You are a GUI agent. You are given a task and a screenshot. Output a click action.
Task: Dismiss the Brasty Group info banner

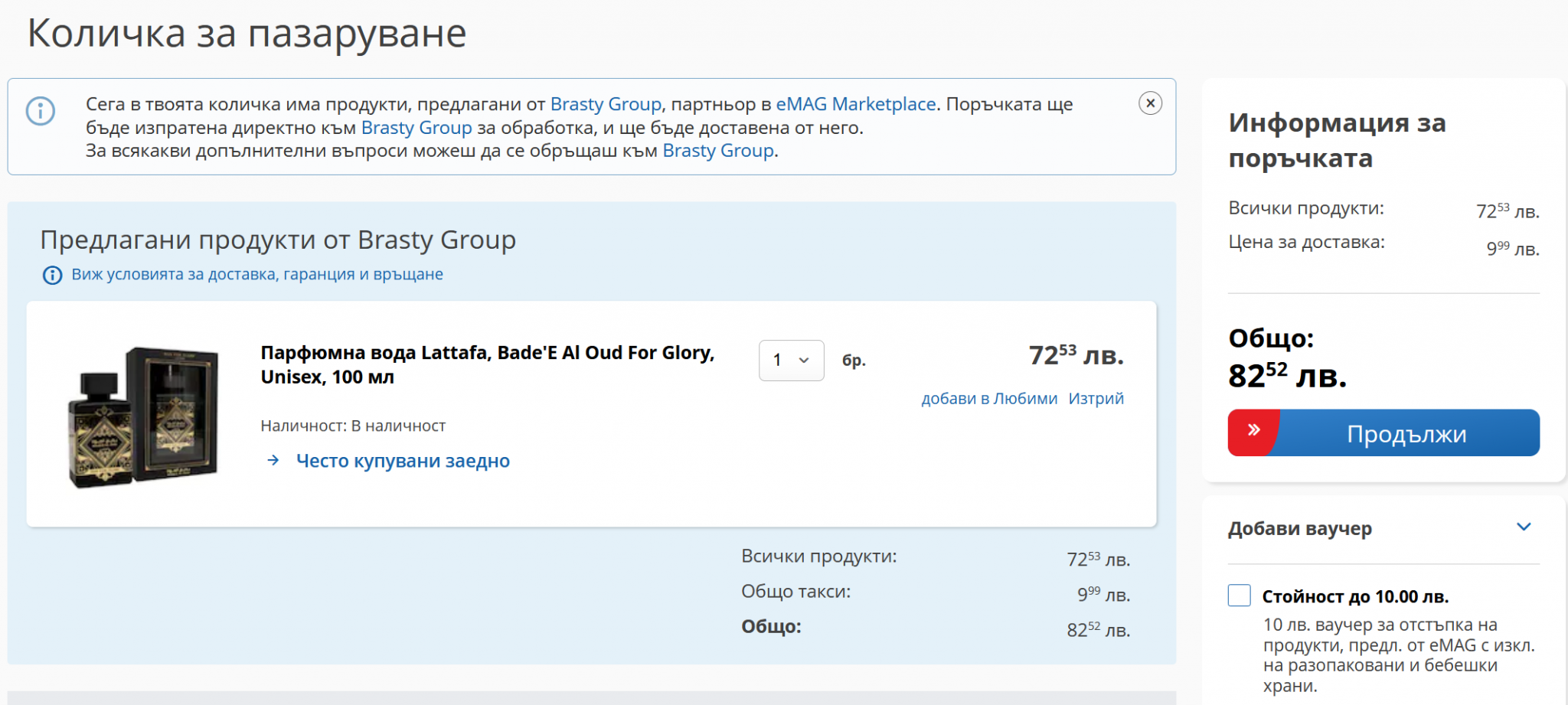pyautogui.click(x=1150, y=103)
